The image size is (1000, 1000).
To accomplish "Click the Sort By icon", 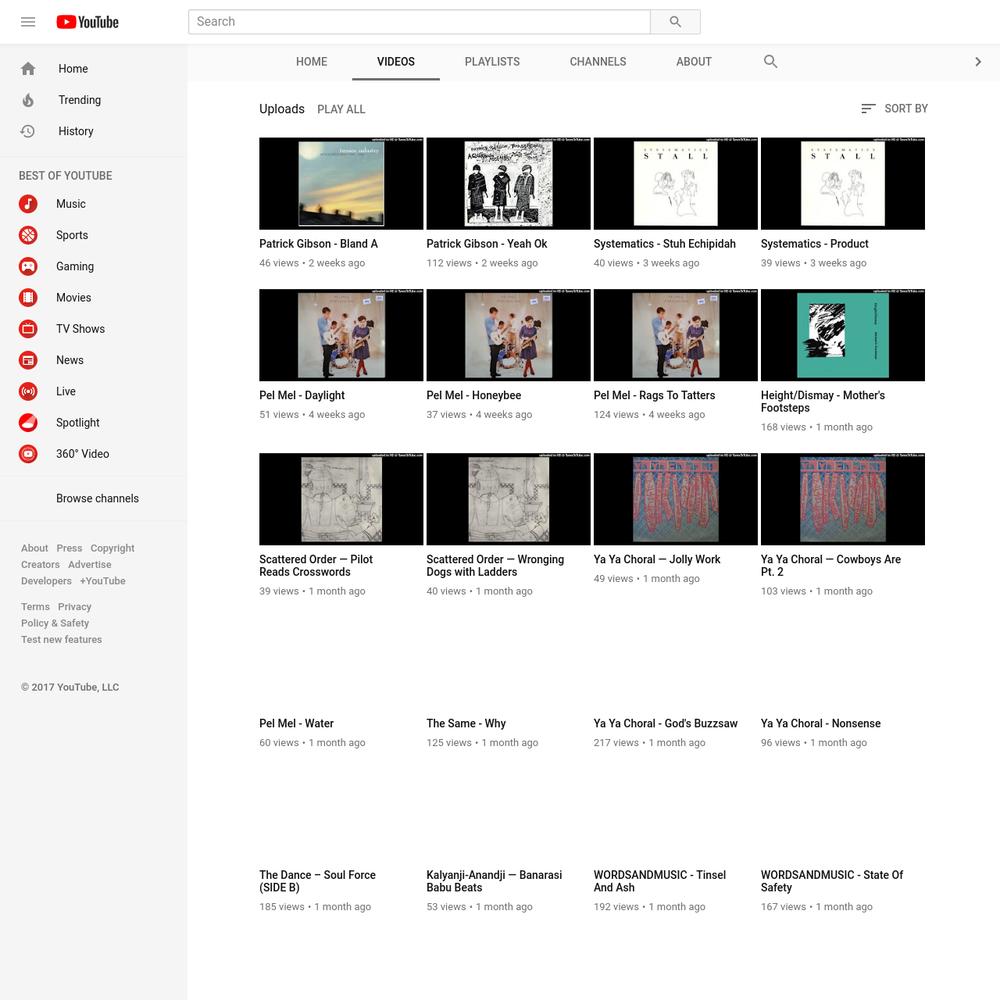I will 868,108.
